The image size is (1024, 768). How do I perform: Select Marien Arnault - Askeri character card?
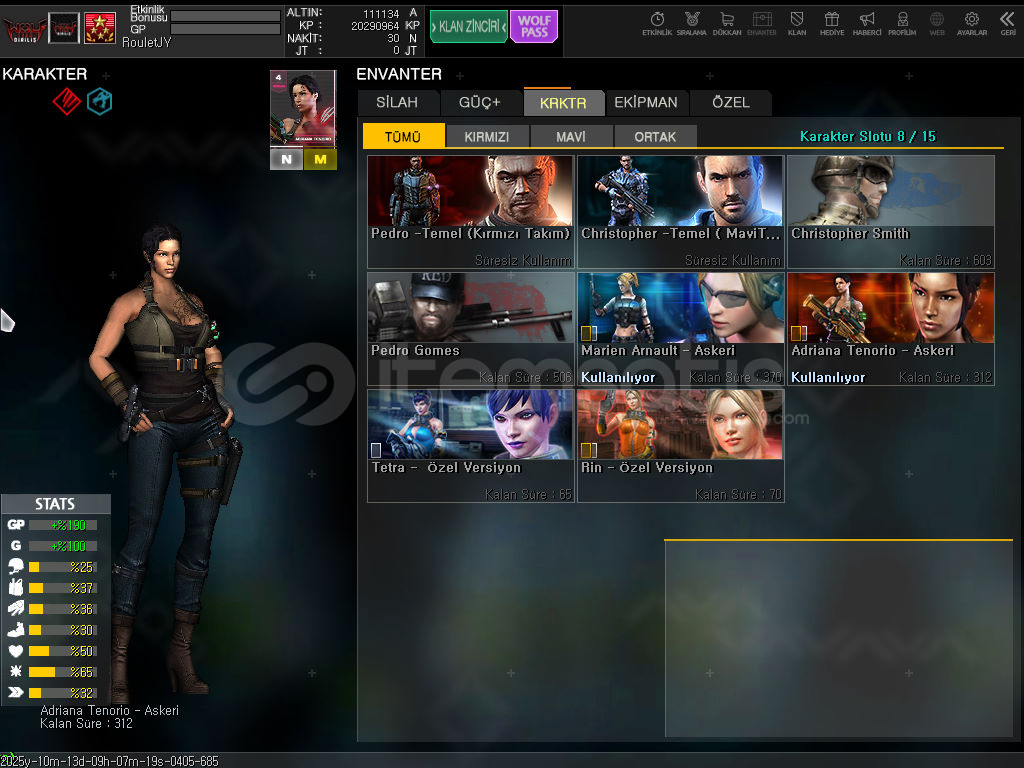[x=680, y=328]
